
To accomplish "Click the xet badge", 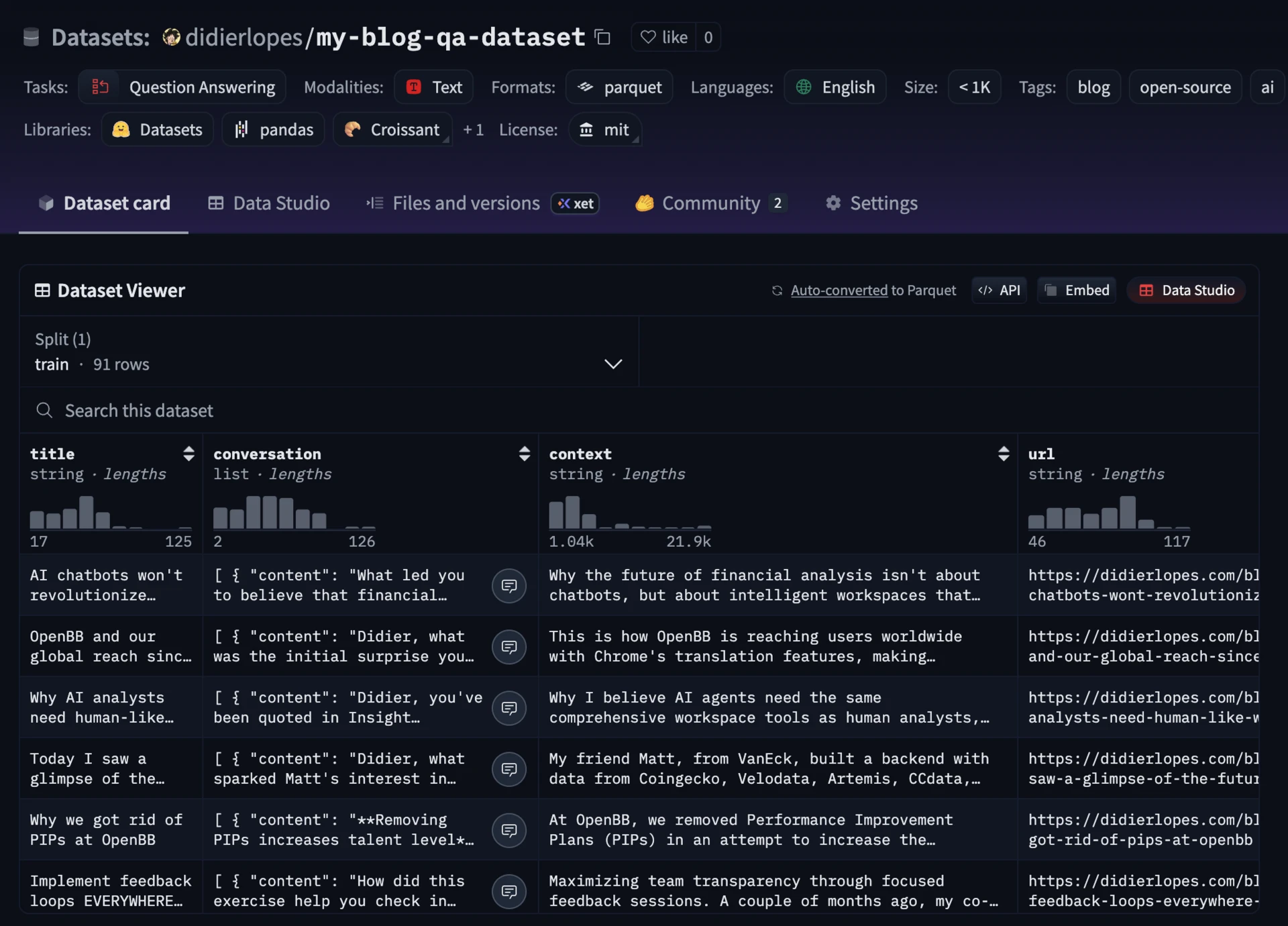I will [576, 203].
